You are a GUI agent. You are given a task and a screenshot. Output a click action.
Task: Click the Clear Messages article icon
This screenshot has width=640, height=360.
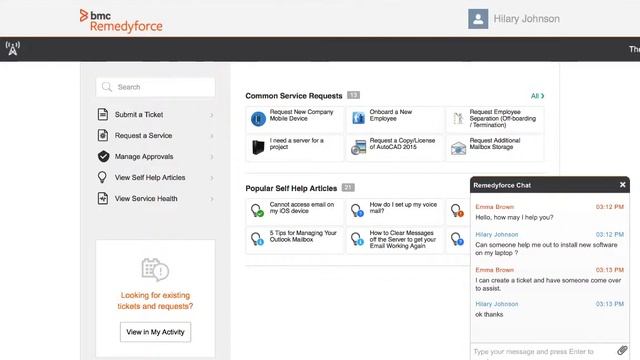coord(357,239)
